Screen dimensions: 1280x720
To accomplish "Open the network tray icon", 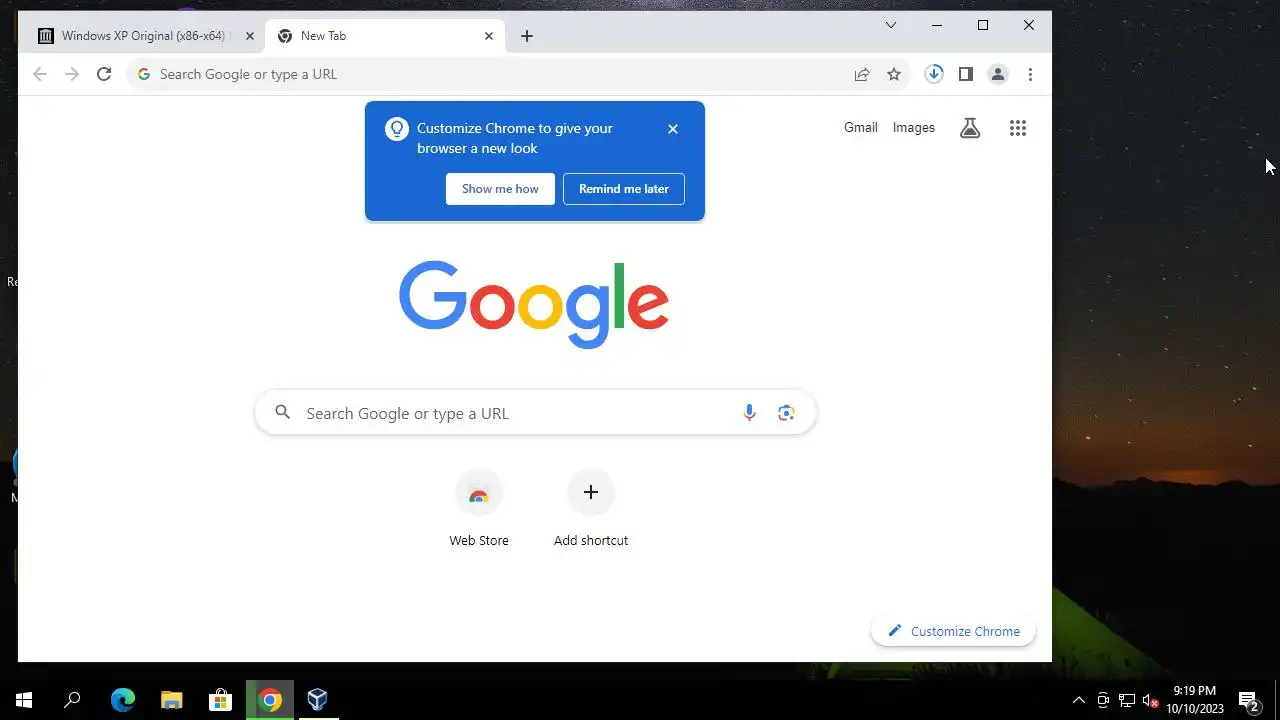I will [x=1127, y=700].
